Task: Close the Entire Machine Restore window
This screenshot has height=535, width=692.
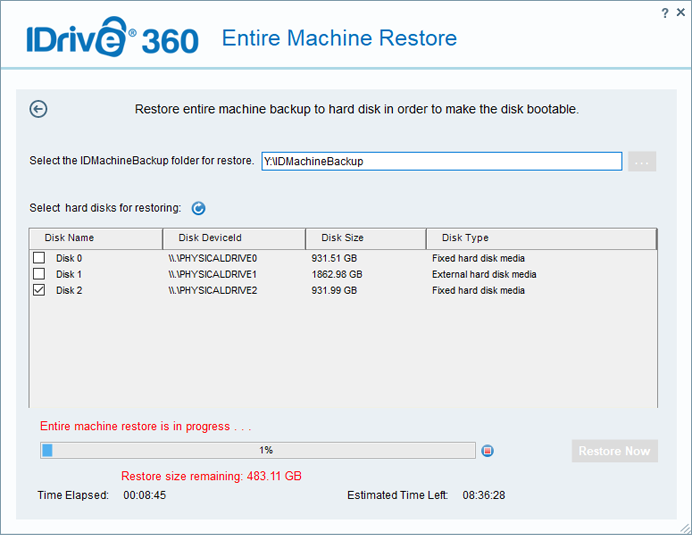Action: click(x=681, y=12)
